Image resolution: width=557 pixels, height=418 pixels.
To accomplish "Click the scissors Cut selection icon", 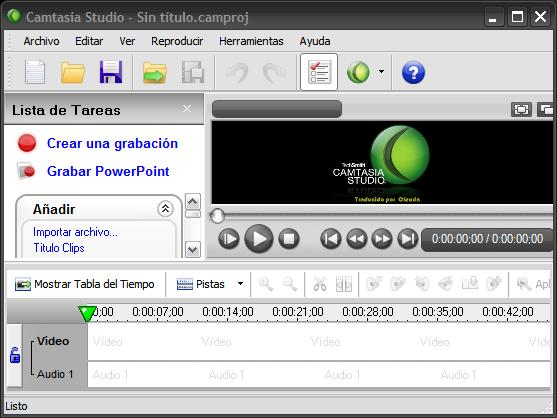I will tap(320, 284).
